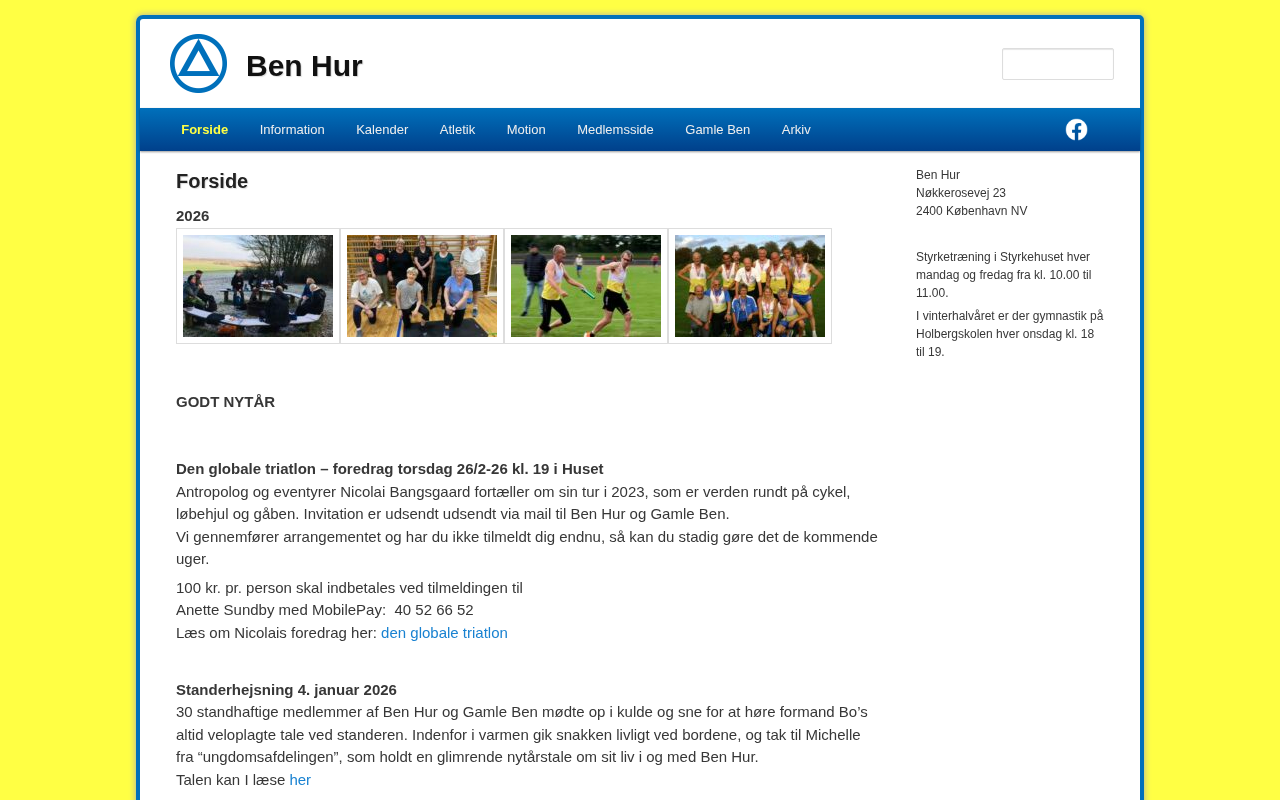
Task: Open the Arkiv menu
Action: coord(796,130)
